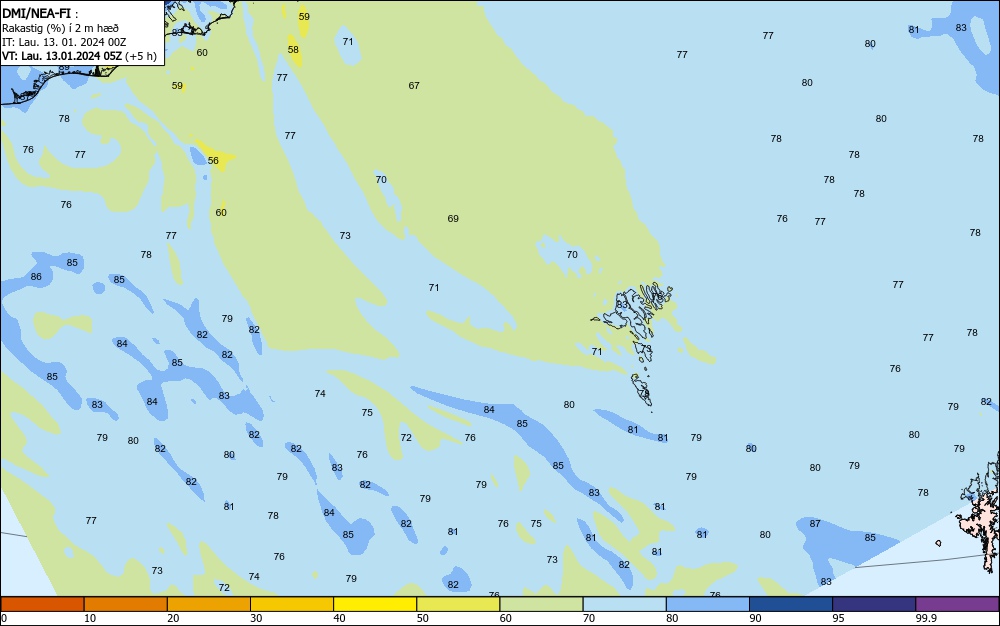Click the orange 10–20 legend swatch
Screen dimensions: 1000x626
[x=126, y=604]
